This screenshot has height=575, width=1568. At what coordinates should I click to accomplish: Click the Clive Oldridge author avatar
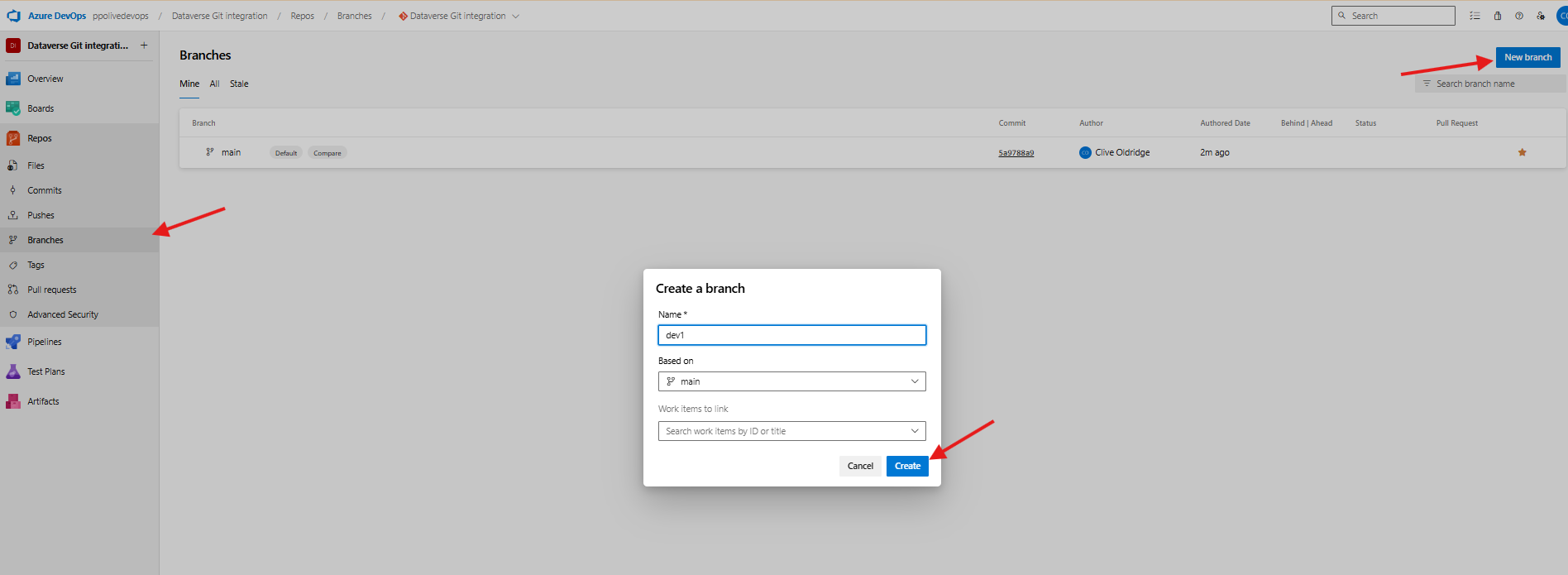pyautogui.click(x=1085, y=152)
